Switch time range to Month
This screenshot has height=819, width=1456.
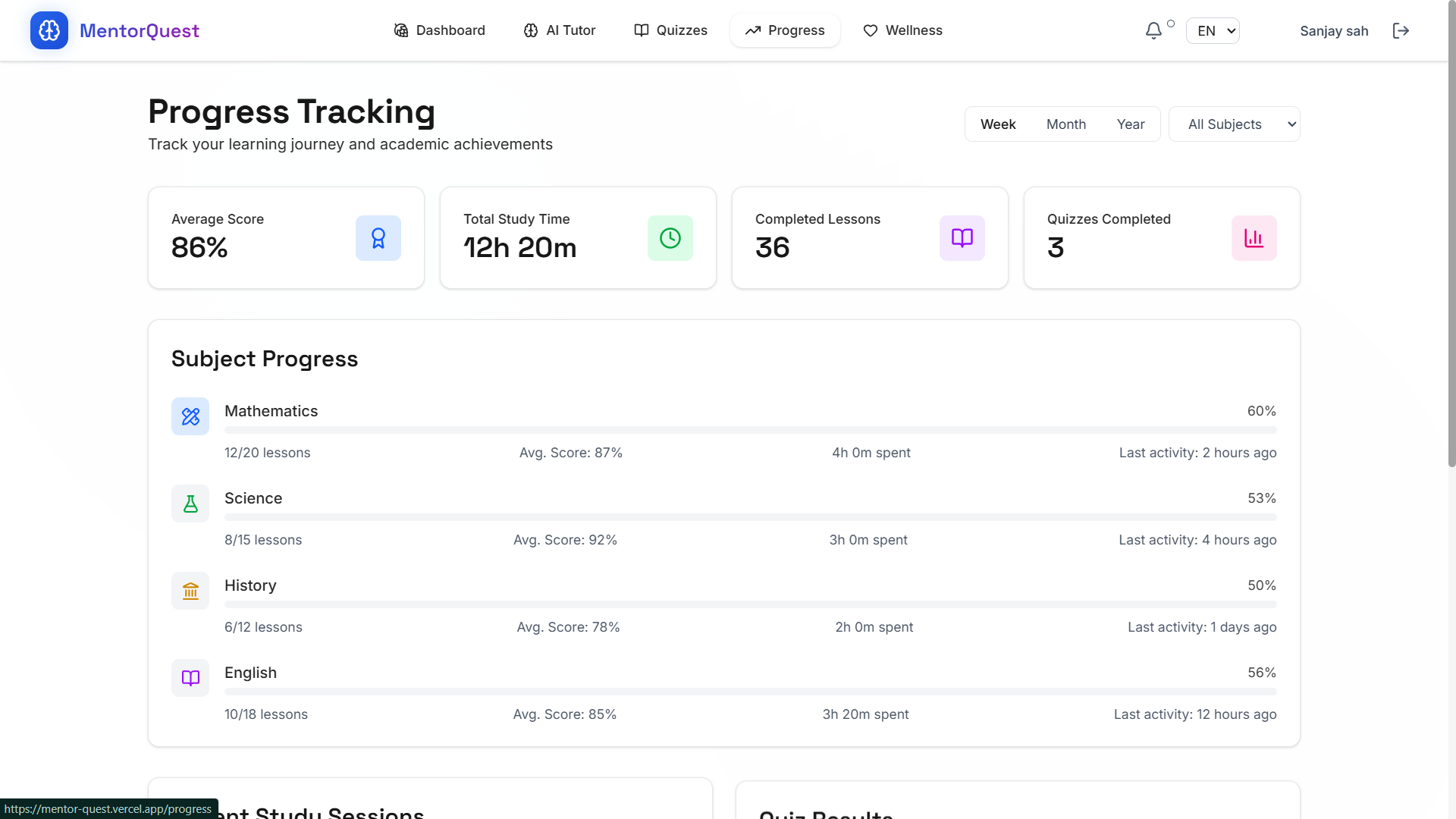pyautogui.click(x=1065, y=124)
